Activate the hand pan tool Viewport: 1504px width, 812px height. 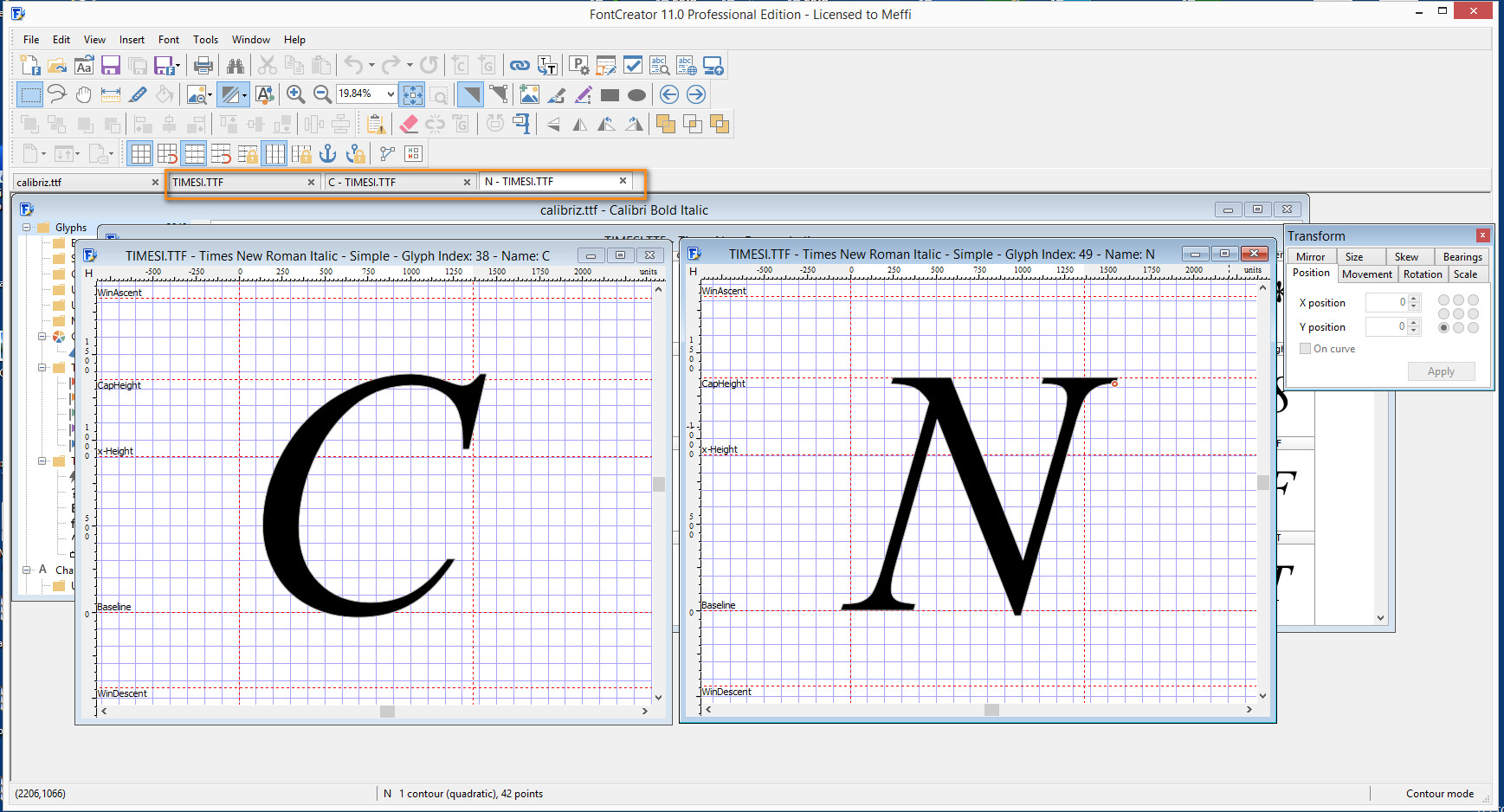(84, 94)
